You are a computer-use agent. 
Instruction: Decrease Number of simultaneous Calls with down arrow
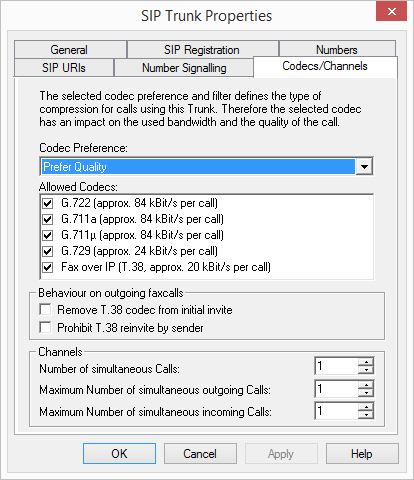pyautogui.click(x=366, y=370)
